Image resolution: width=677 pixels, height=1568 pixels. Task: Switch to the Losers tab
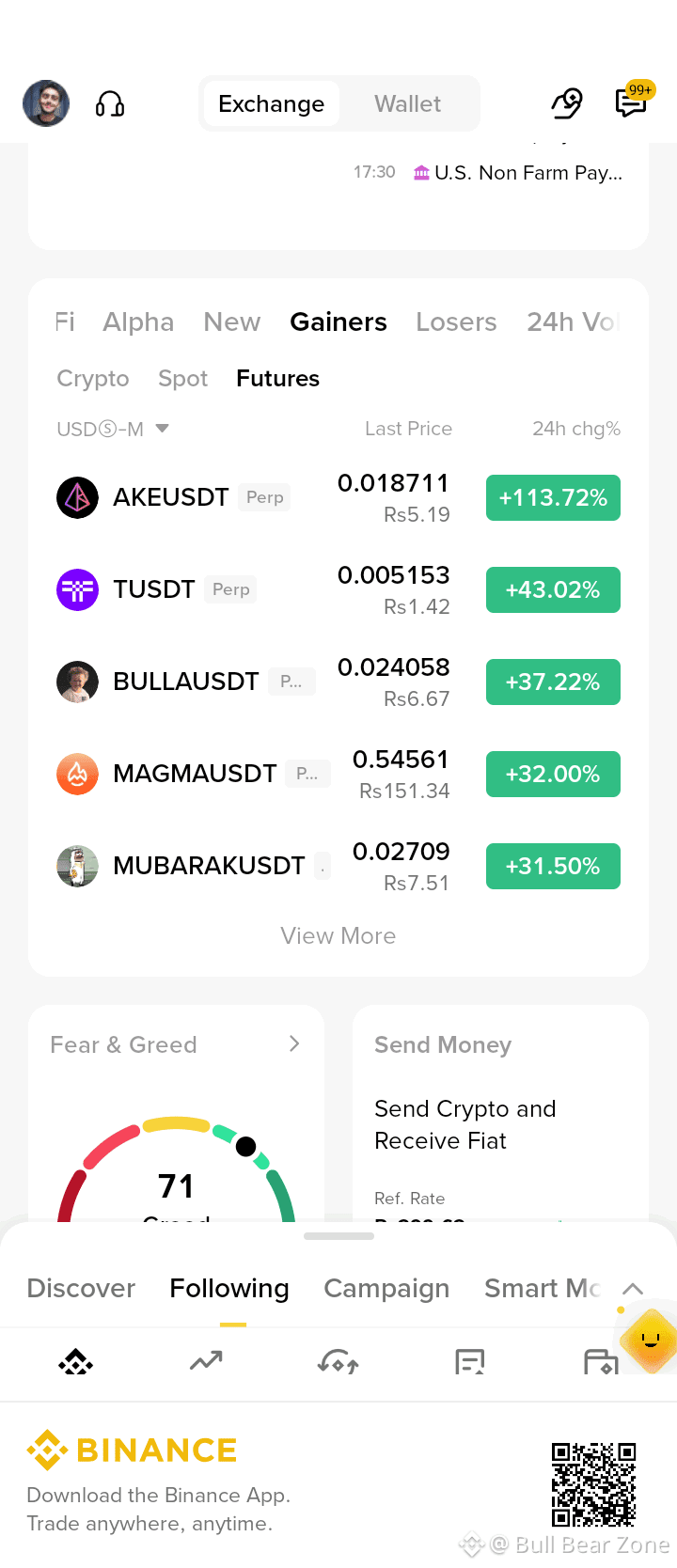click(456, 321)
